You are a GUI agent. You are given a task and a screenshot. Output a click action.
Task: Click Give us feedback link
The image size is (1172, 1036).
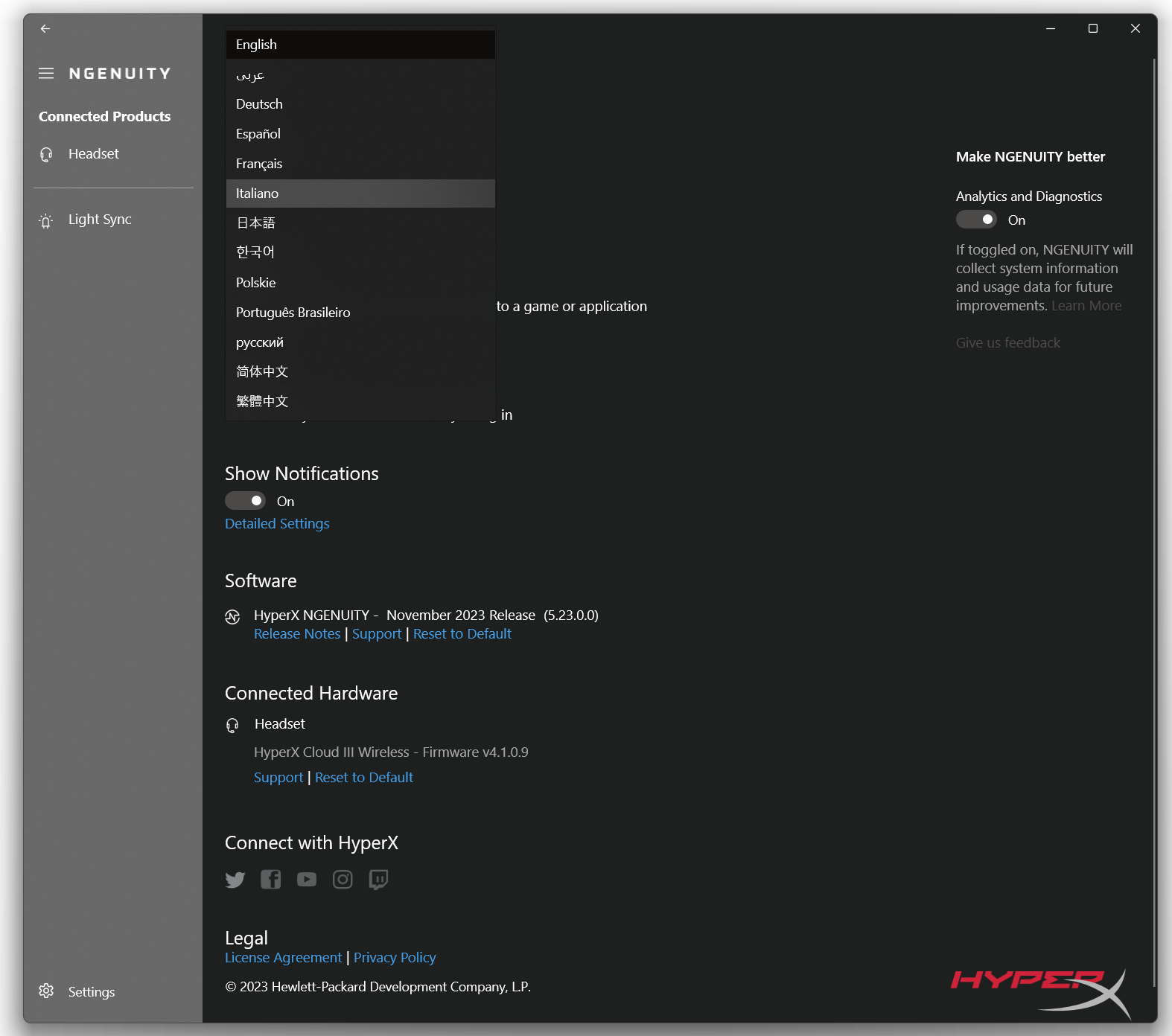1008,342
